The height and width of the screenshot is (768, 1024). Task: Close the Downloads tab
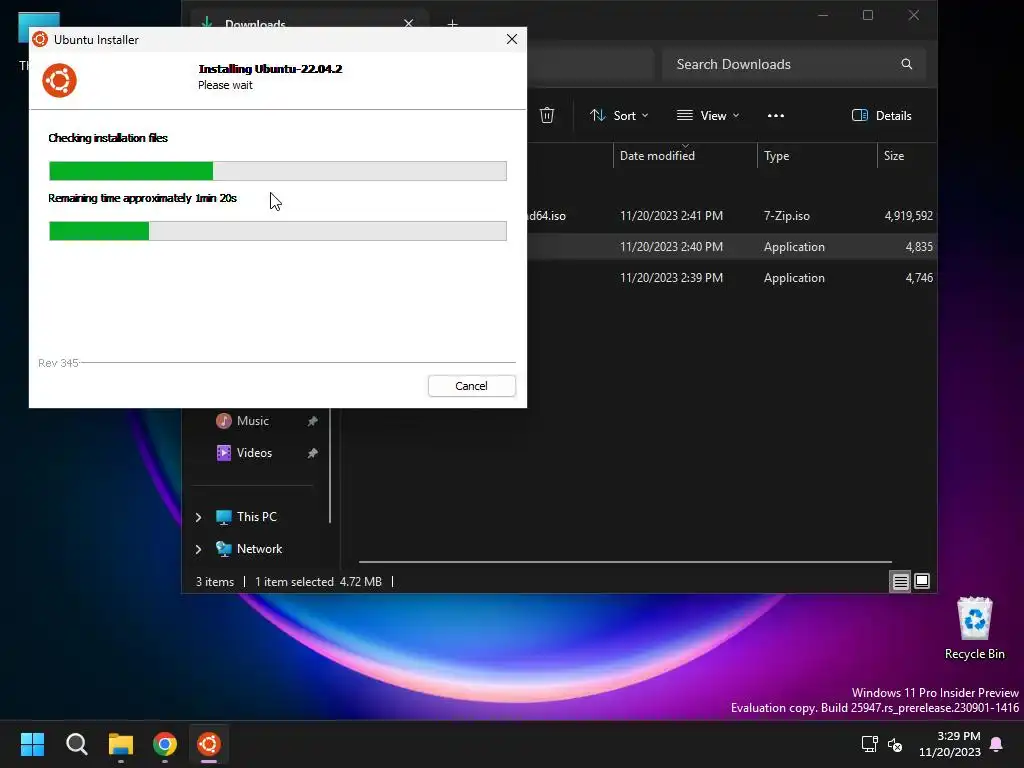(x=408, y=24)
